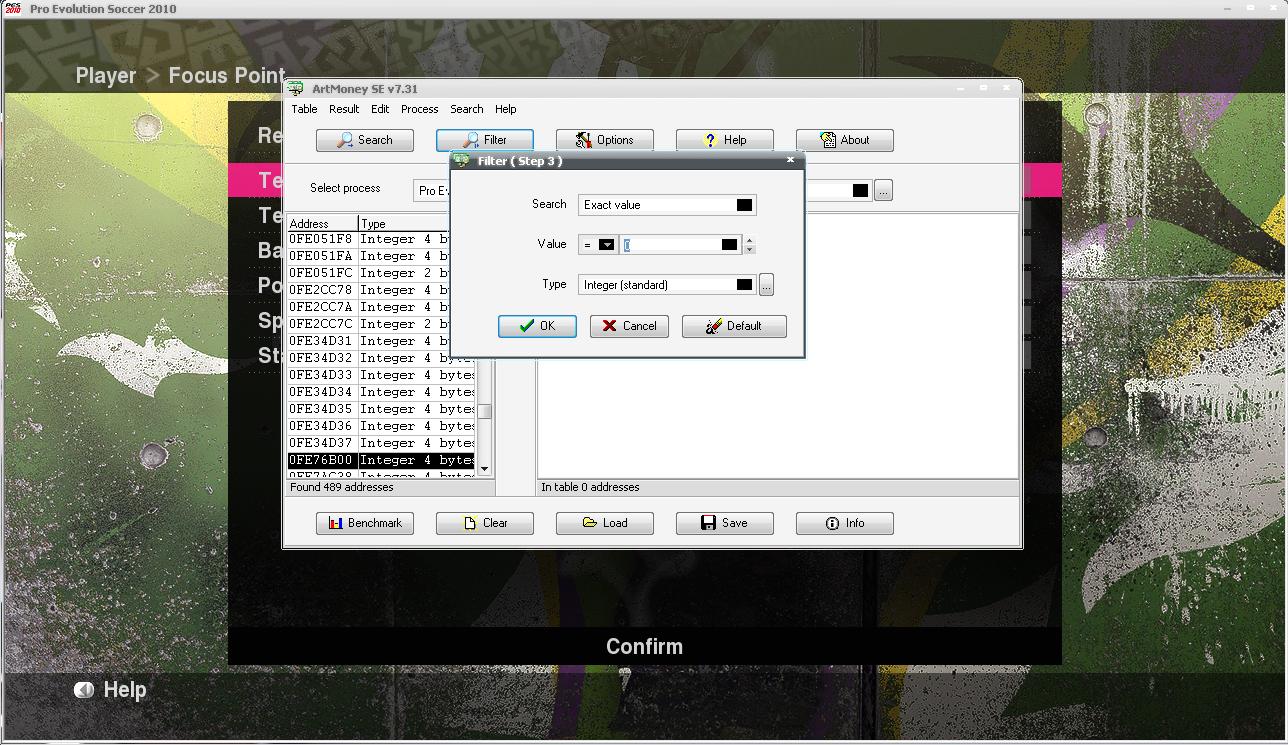Viewport: 1288px width, 745px height.
Task: Click the address list scroll-down arrow
Action: point(484,468)
